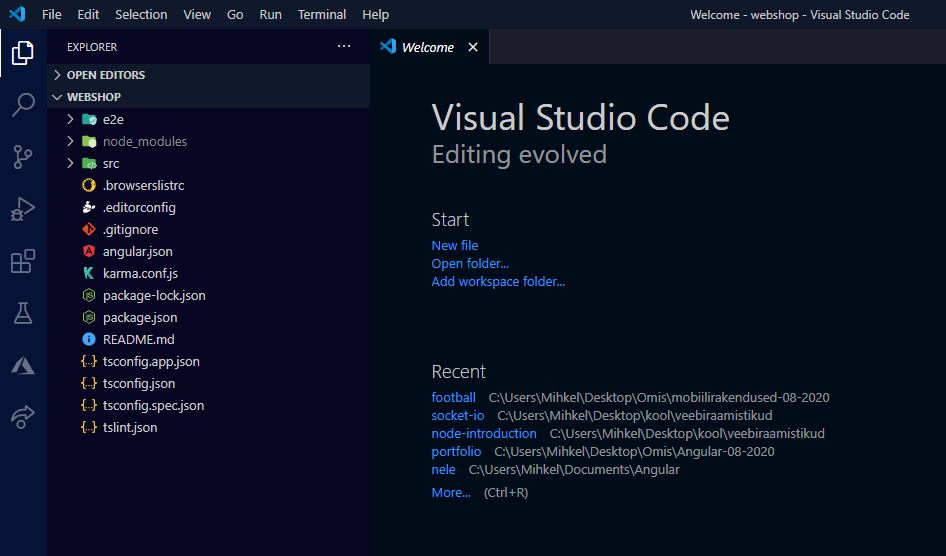
Task: Open the File menu
Action: [52, 14]
